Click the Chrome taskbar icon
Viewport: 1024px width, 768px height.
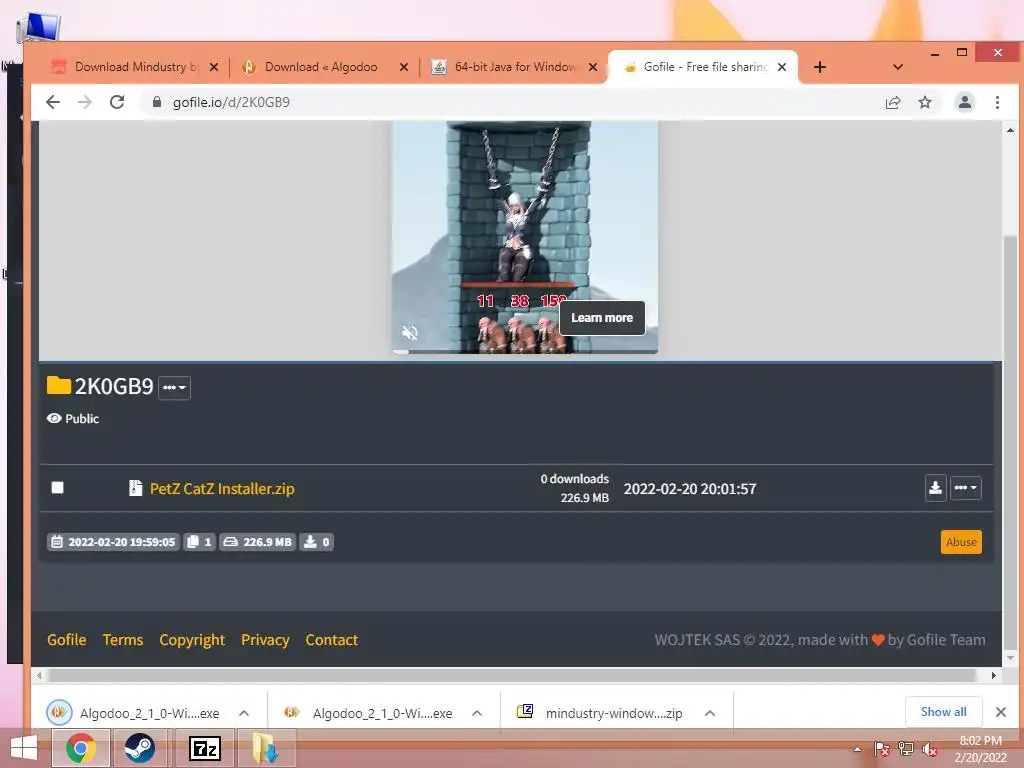coord(81,748)
